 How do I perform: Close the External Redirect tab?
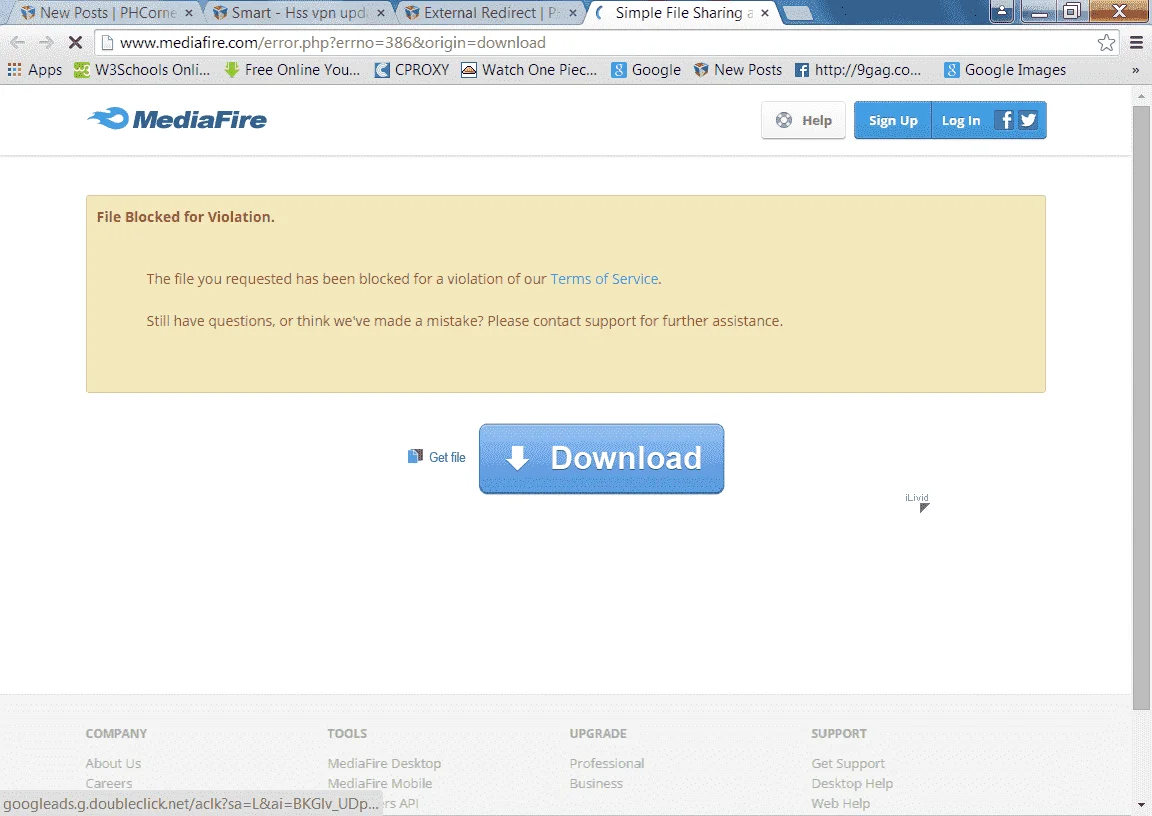coord(572,13)
